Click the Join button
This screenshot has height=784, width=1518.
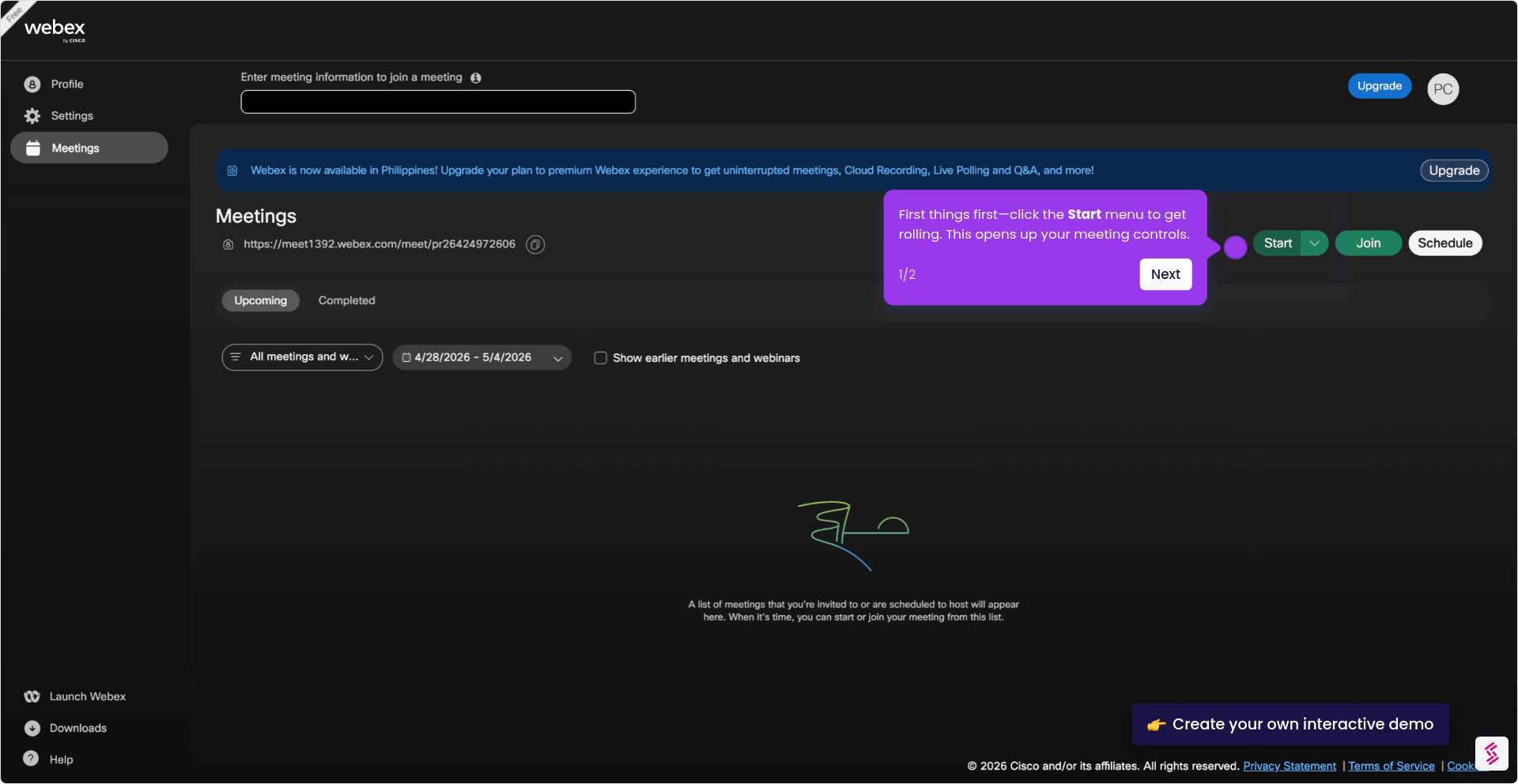tap(1369, 243)
